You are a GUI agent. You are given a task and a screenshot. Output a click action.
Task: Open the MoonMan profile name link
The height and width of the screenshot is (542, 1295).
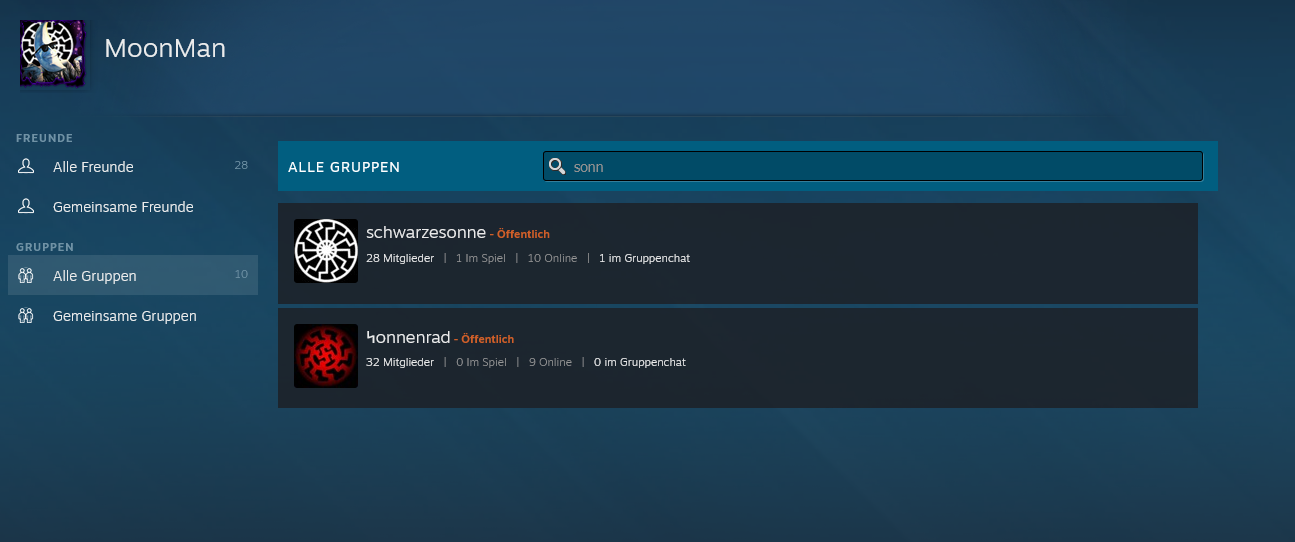tap(165, 48)
